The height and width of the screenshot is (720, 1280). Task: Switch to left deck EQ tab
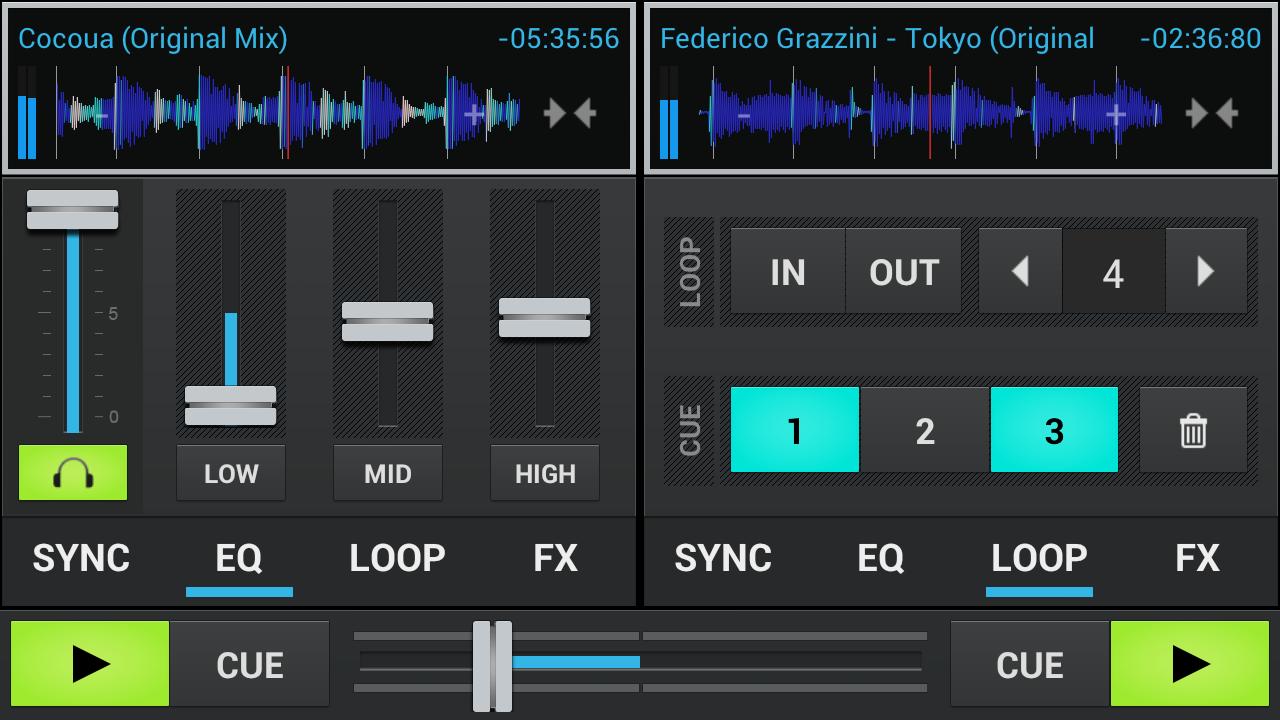tap(239, 558)
